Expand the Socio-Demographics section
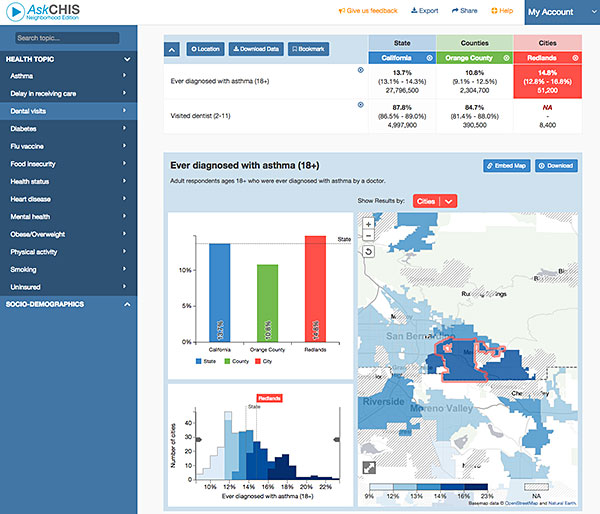The image size is (600, 514). [68, 304]
